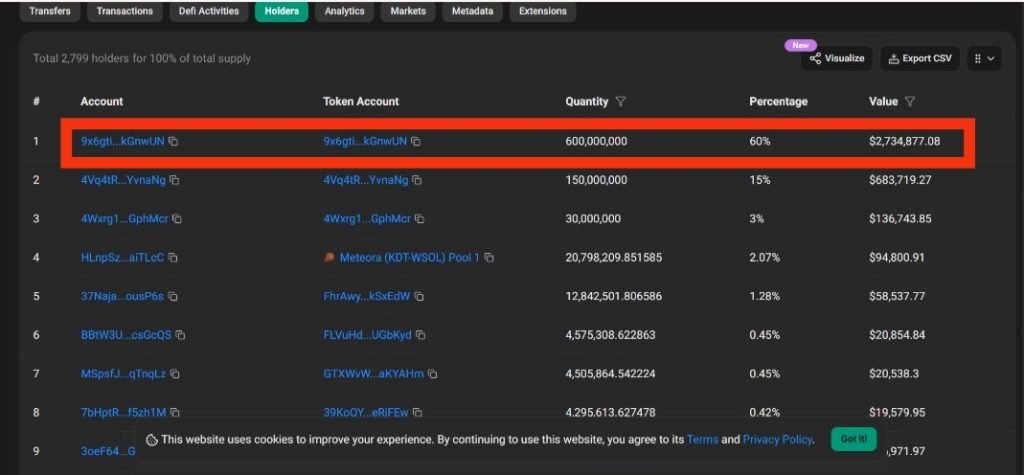Copy account address 4Wxrg1...GphMcr
1024x475 pixels.
(x=177, y=219)
